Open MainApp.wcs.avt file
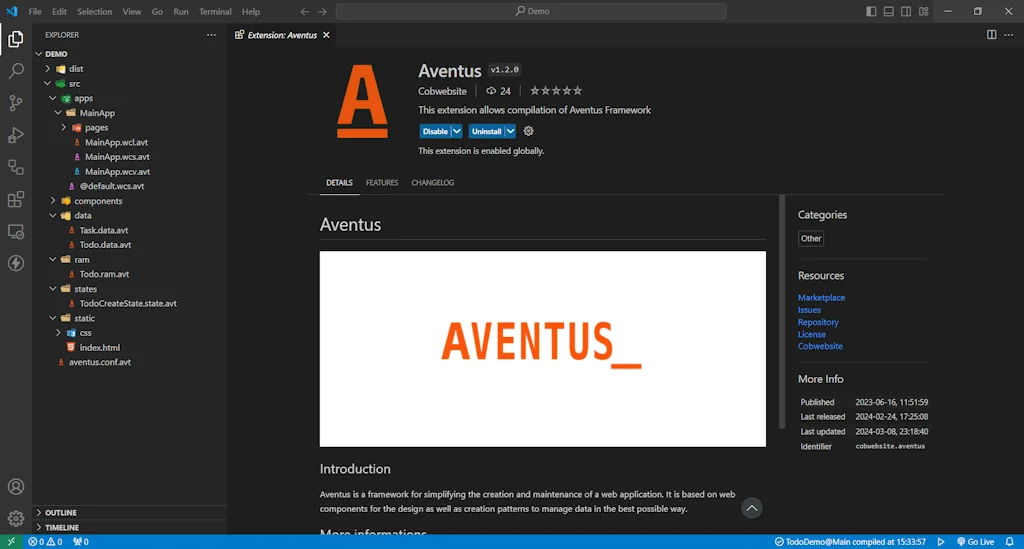 [117, 157]
